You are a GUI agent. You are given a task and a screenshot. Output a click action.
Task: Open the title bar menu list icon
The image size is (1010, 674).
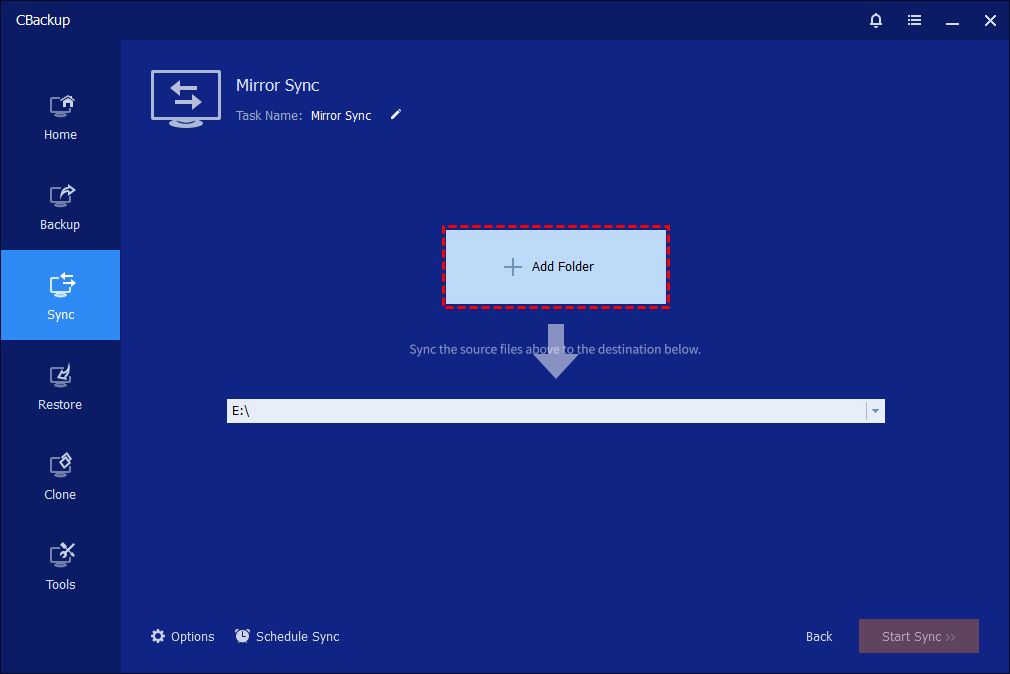pos(914,20)
